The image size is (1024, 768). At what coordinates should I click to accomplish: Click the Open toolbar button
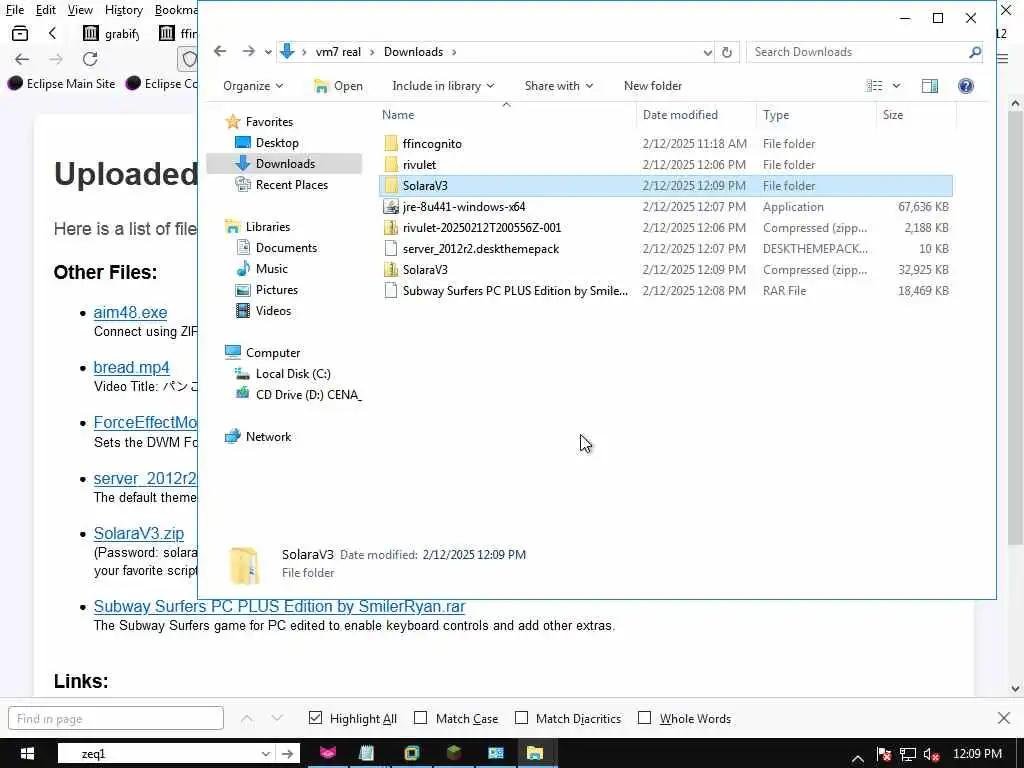coord(338,86)
